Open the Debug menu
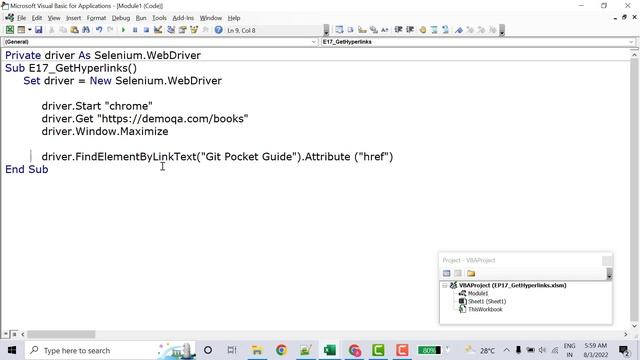The width and height of the screenshot is (640, 360). (x=120, y=18)
